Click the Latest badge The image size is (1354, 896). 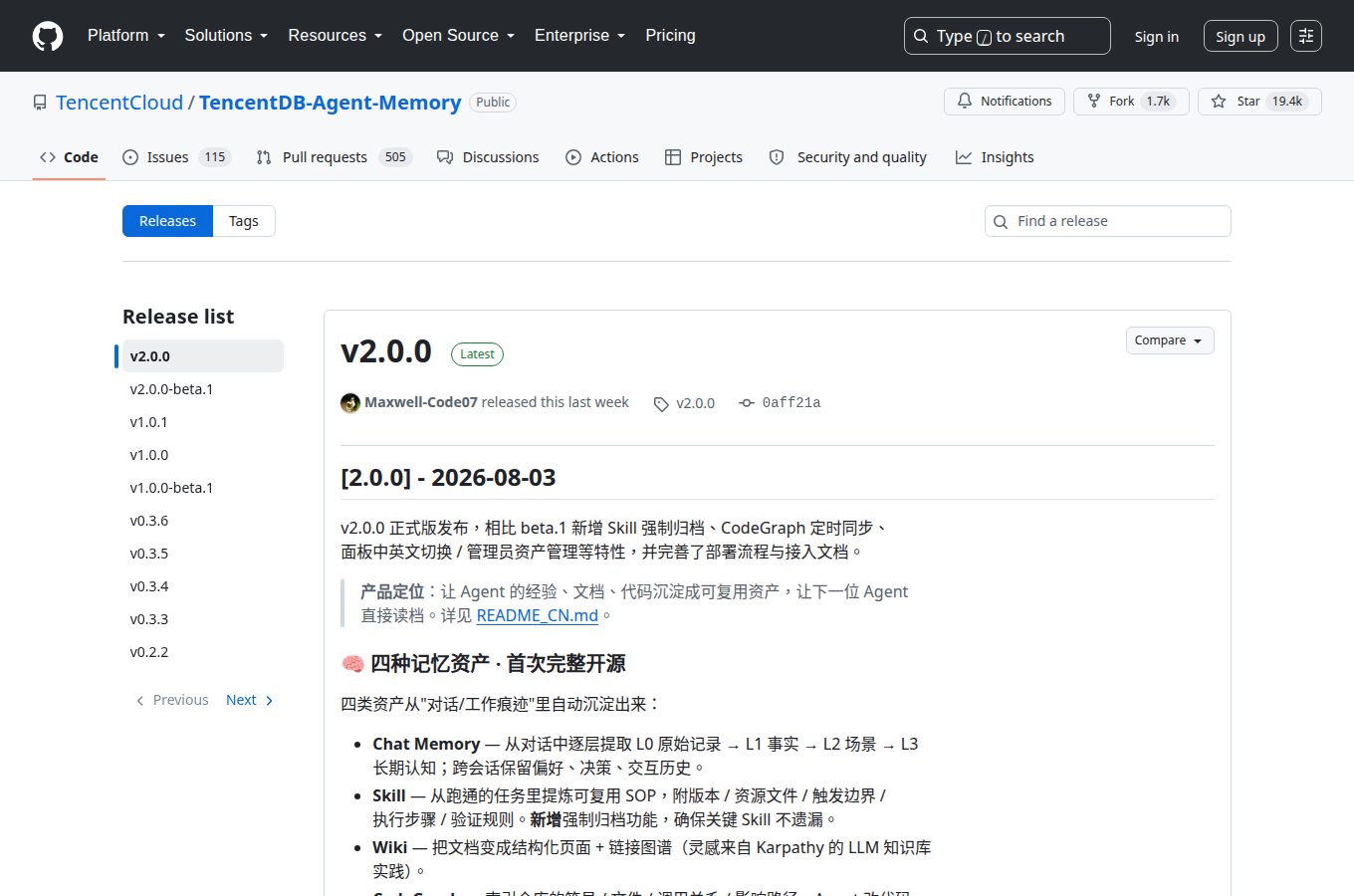pyautogui.click(x=477, y=354)
